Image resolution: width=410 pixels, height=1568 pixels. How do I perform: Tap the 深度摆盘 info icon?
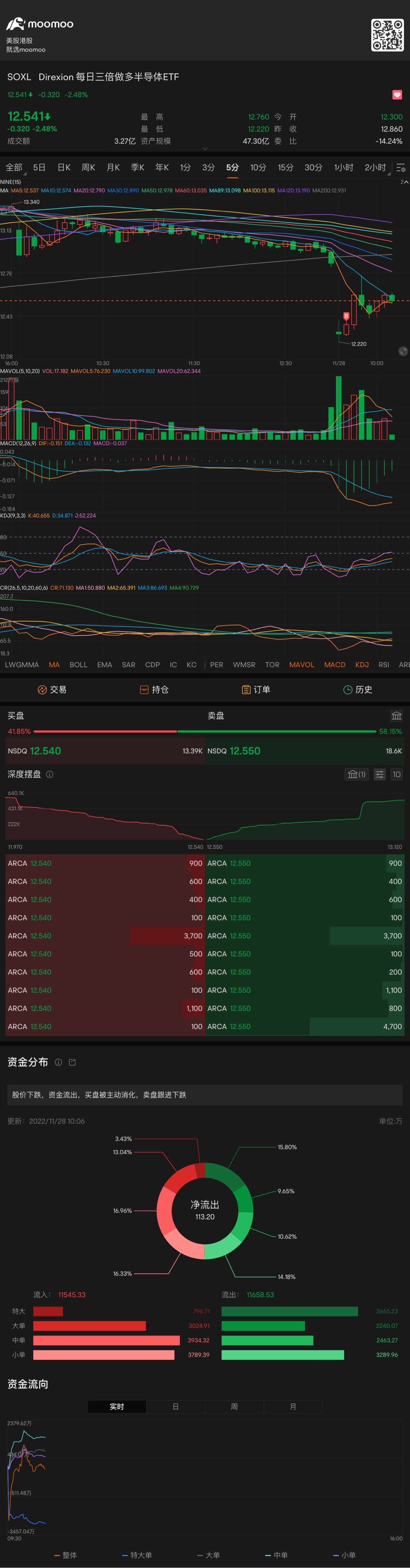50,774
